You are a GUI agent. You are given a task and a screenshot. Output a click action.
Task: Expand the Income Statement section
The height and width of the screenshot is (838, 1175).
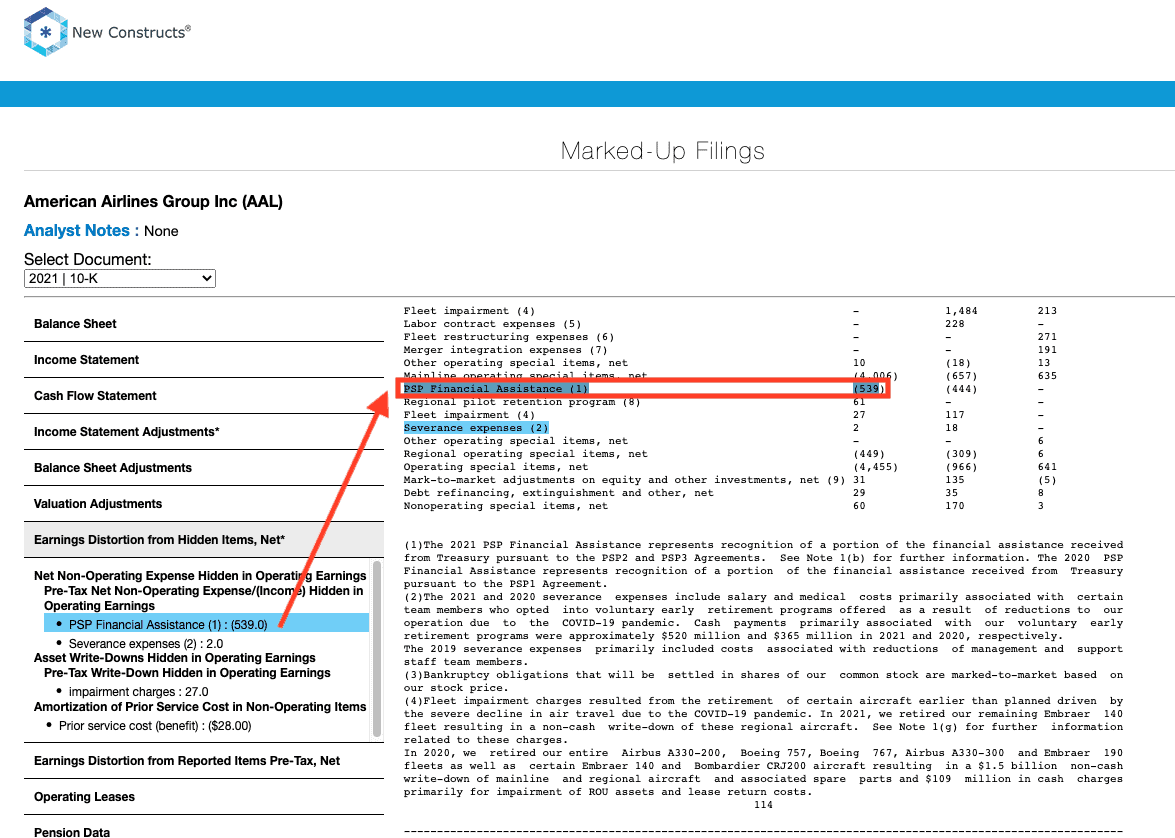[x=204, y=360]
